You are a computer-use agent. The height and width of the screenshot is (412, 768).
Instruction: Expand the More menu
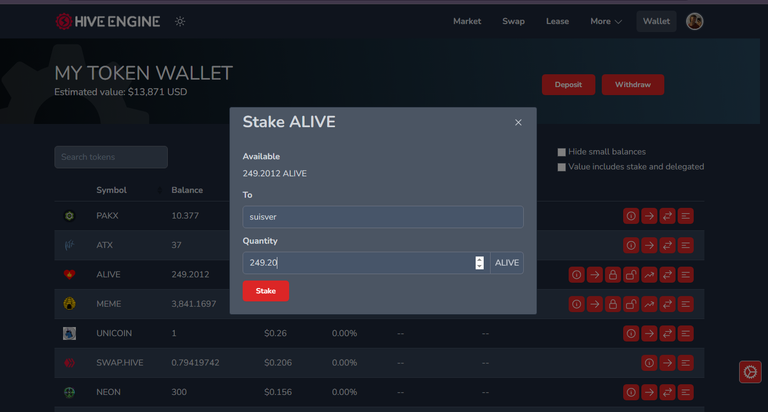(606, 22)
